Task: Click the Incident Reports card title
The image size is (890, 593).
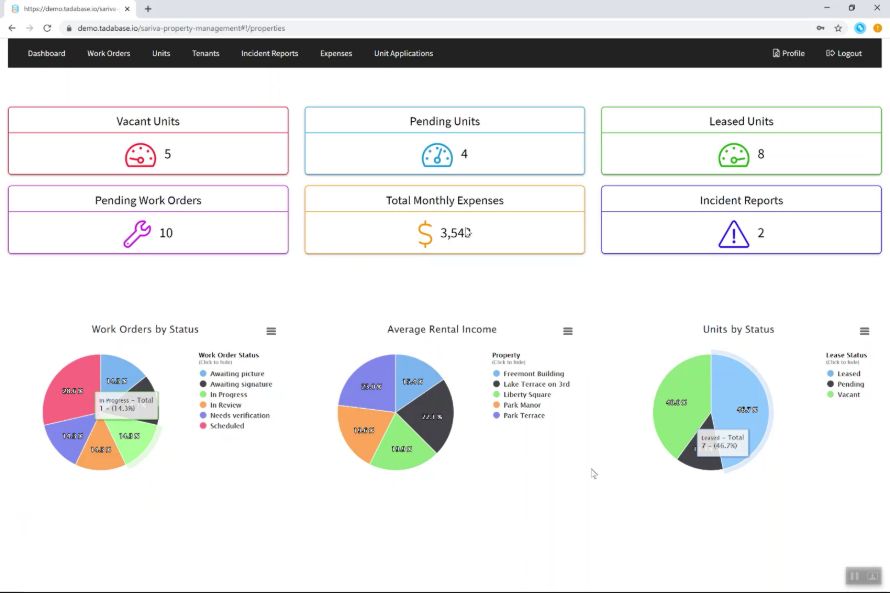Action: (741, 200)
